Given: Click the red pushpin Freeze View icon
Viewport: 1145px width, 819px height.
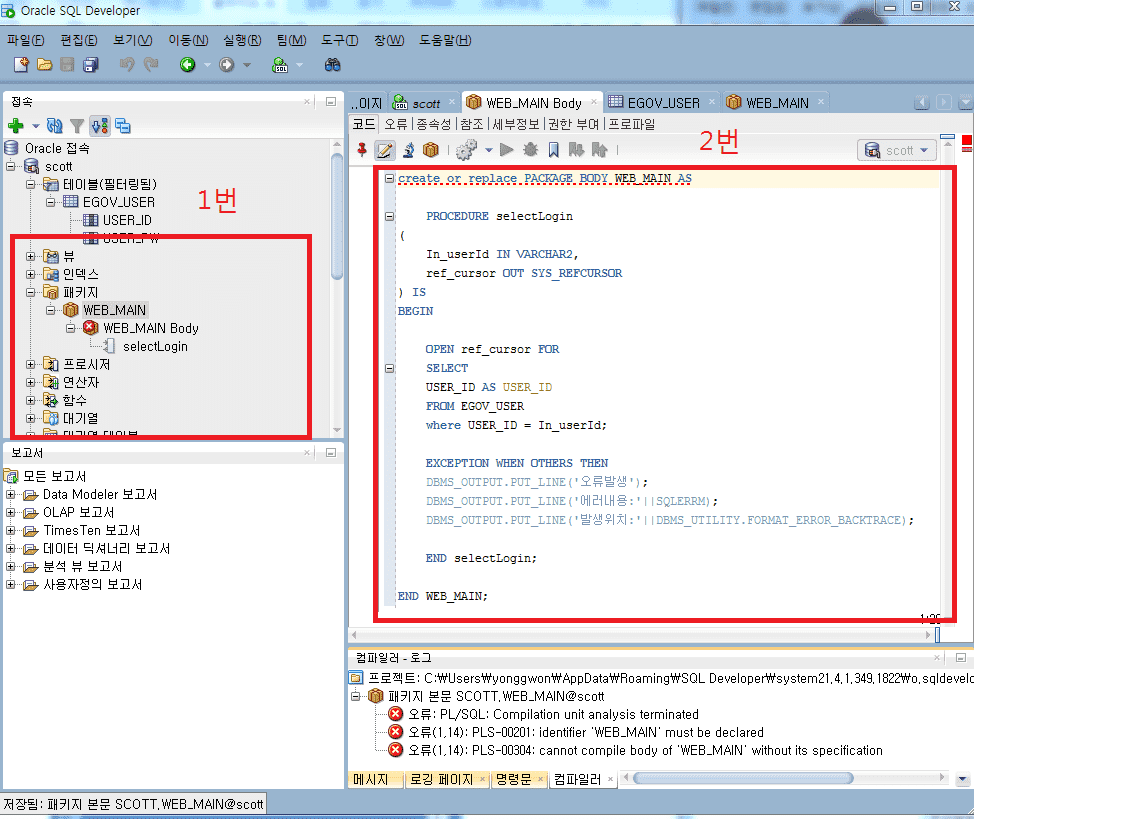Looking at the screenshot, I should [362, 150].
